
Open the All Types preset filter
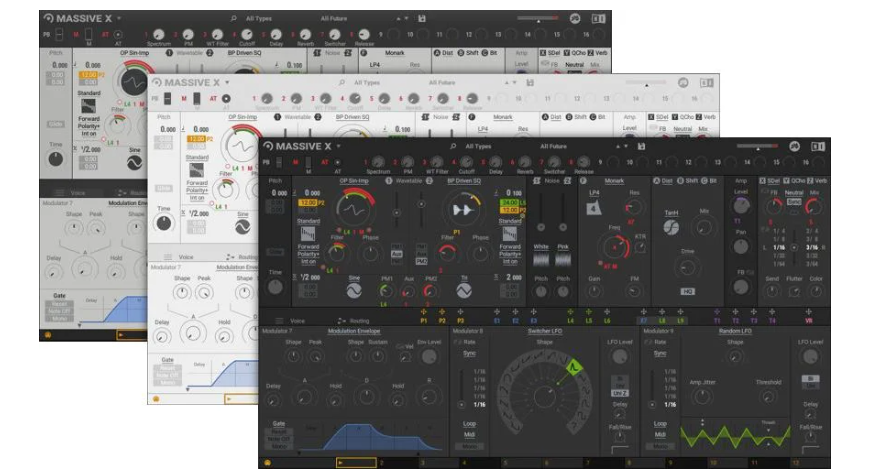click(x=478, y=147)
